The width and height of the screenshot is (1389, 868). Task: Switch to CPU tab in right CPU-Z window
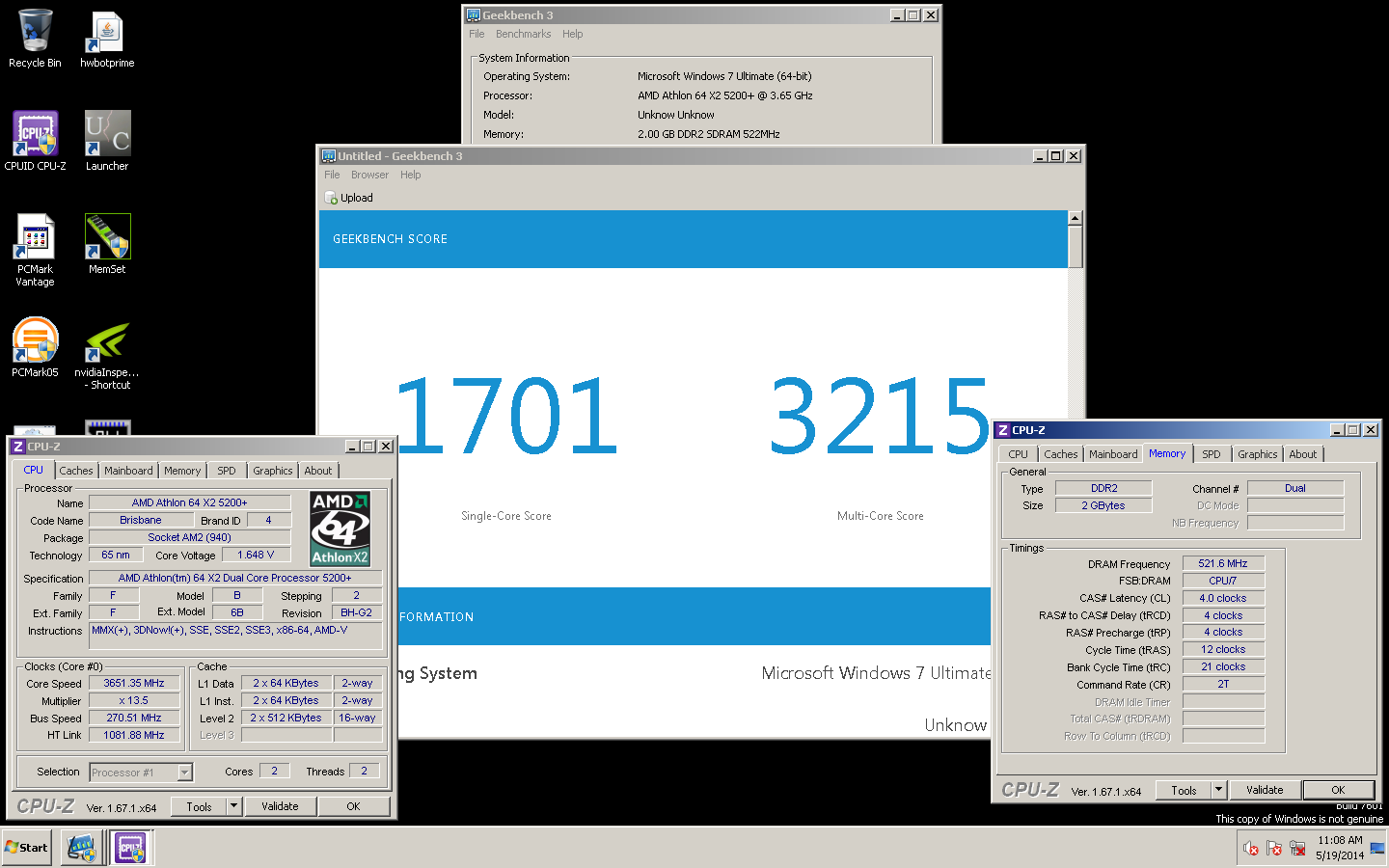click(1019, 454)
